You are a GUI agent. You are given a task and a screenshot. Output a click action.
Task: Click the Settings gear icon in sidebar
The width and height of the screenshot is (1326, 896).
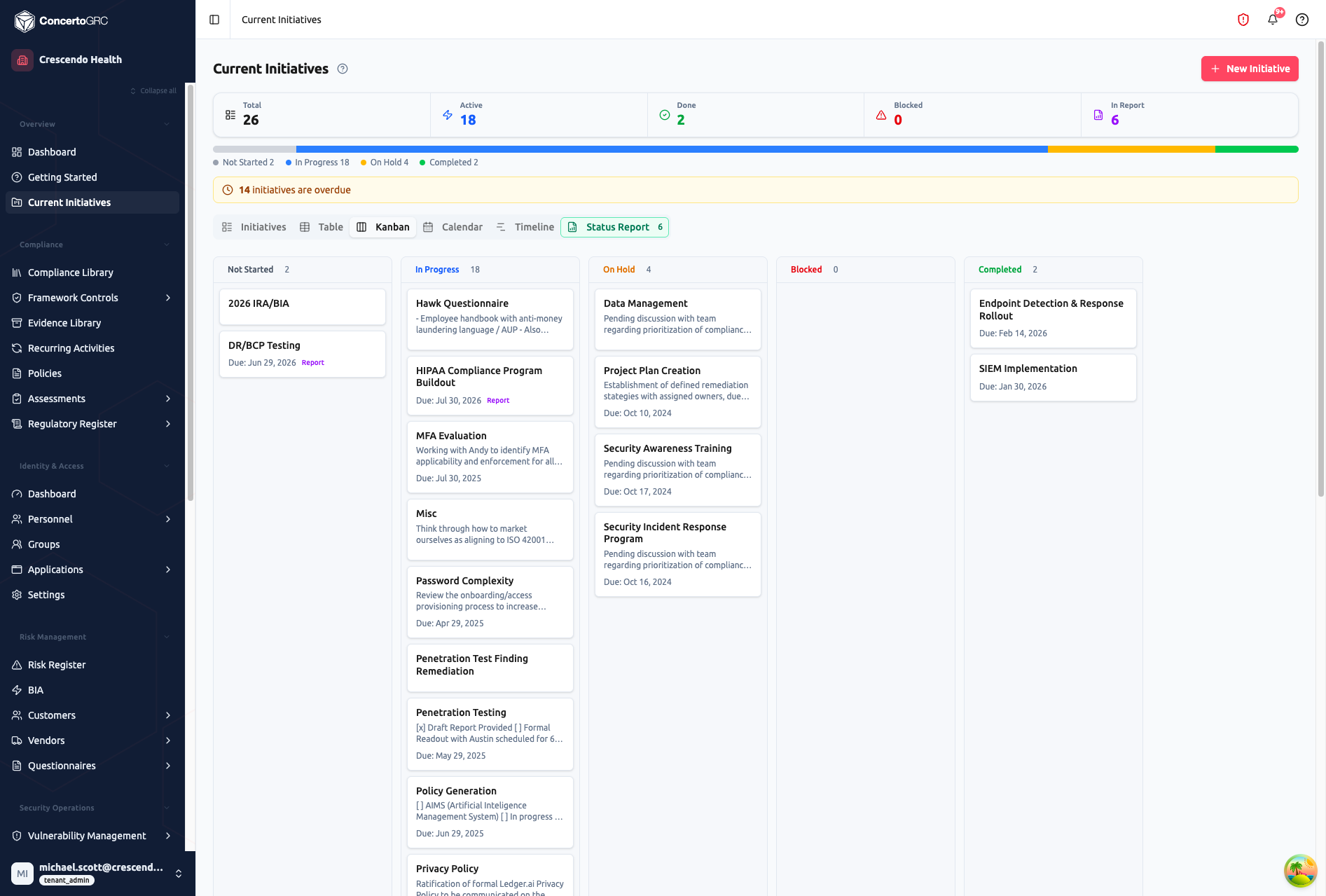(x=17, y=595)
